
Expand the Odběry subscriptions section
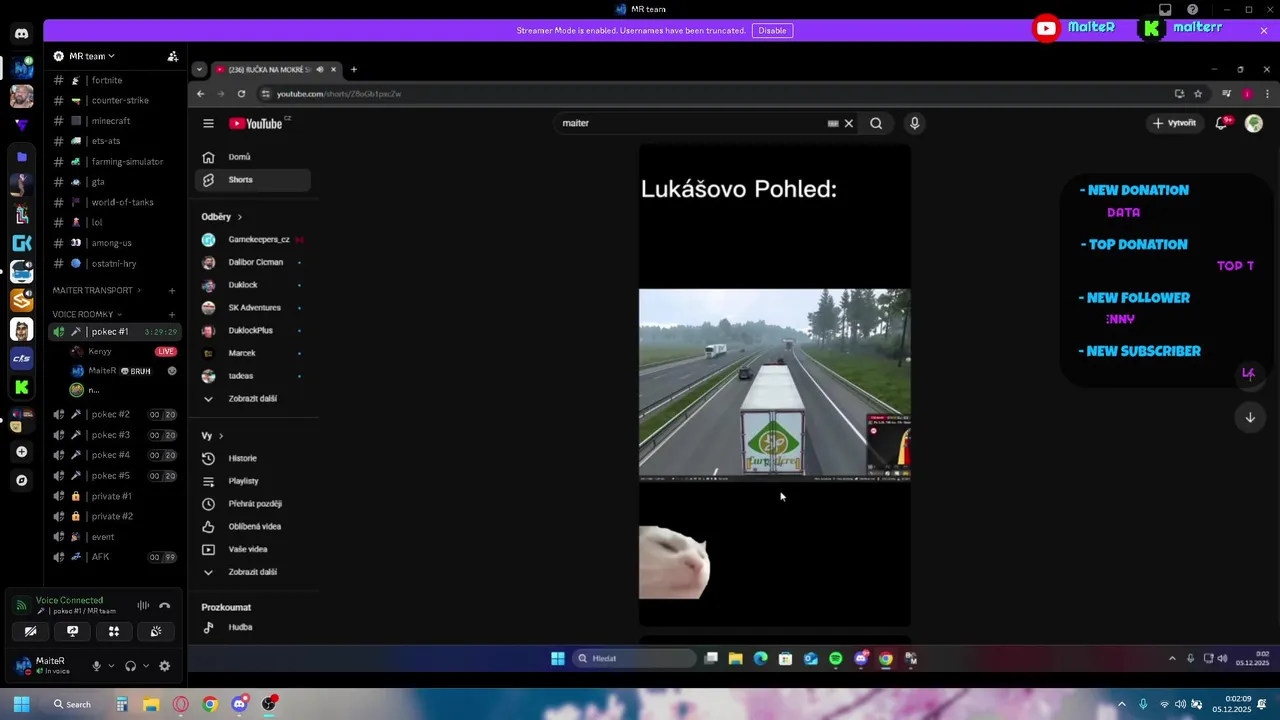[221, 217]
